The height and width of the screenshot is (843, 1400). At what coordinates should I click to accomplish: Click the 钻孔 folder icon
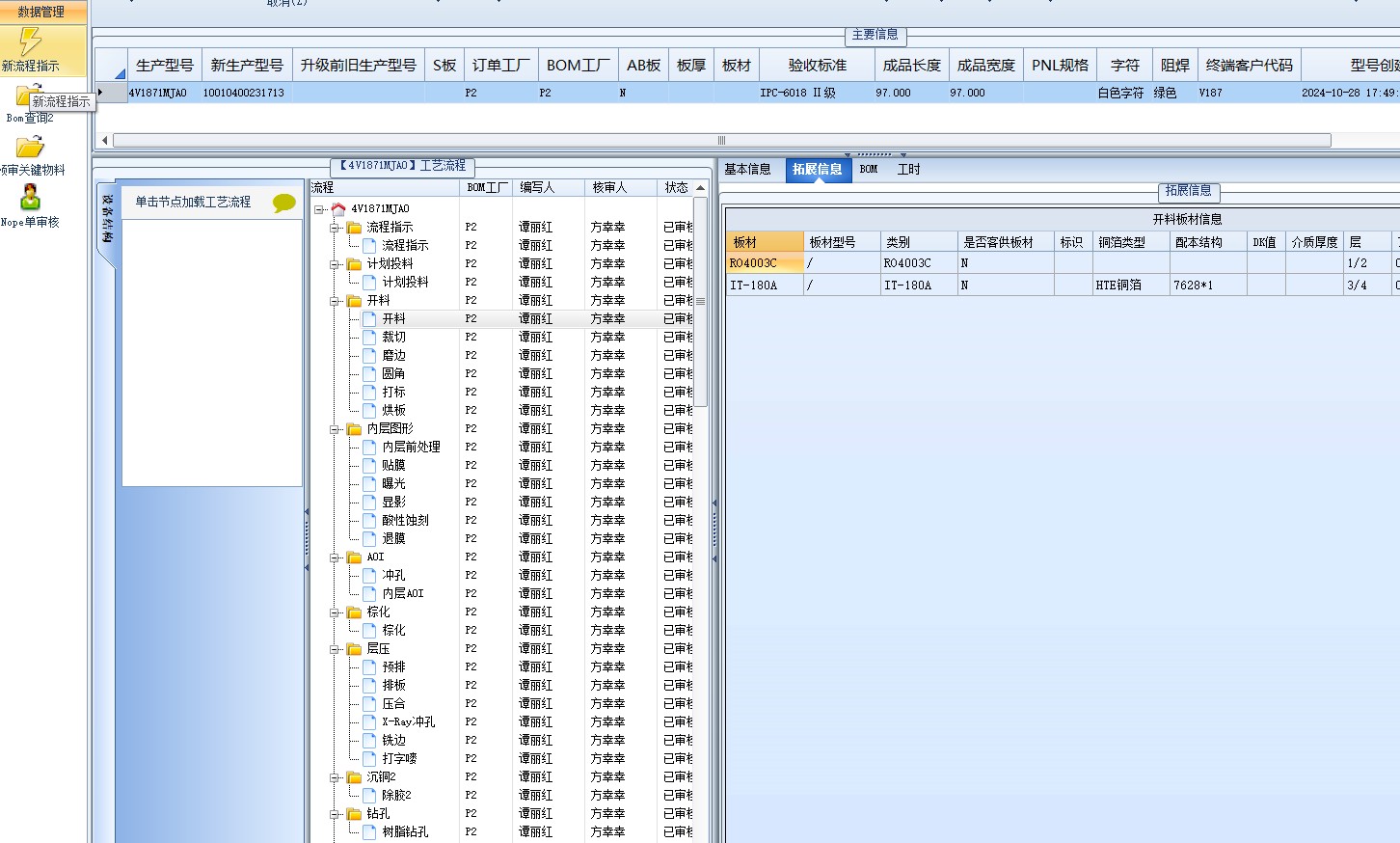tap(354, 813)
